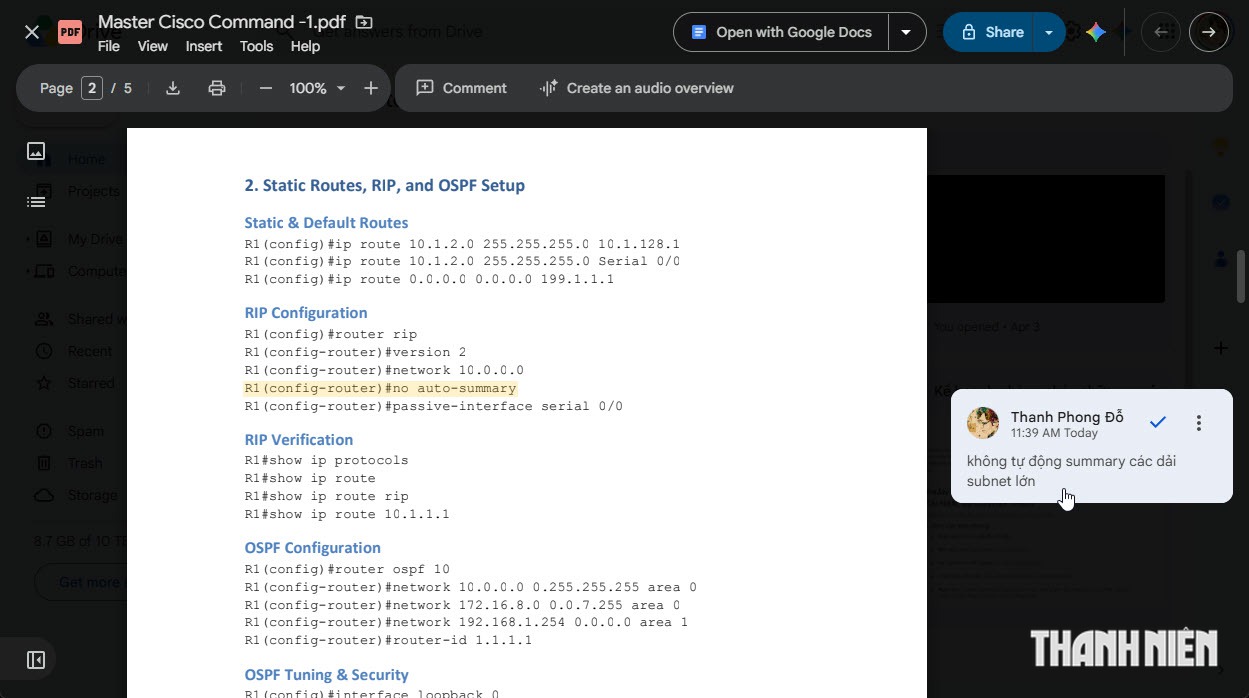Zoom in with the plus icon
The width and height of the screenshot is (1249, 698).
[371, 88]
